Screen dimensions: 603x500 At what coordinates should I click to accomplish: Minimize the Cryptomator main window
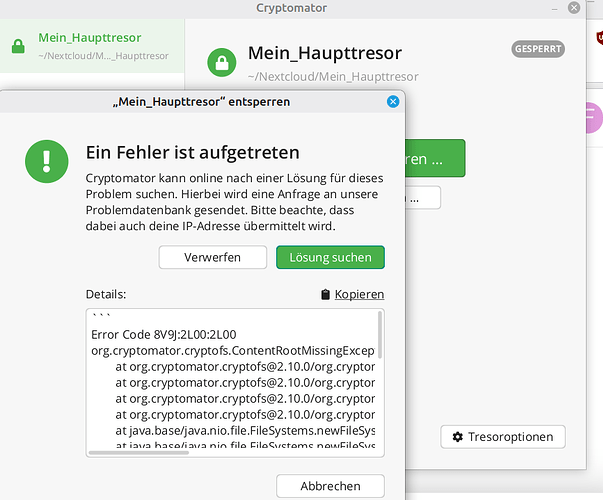click(x=554, y=9)
